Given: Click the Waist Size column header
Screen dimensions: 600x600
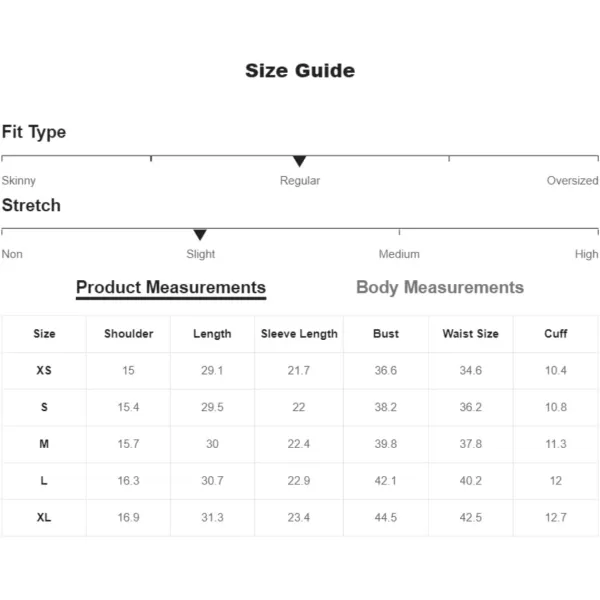Looking at the screenshot, I should [471, 334].
